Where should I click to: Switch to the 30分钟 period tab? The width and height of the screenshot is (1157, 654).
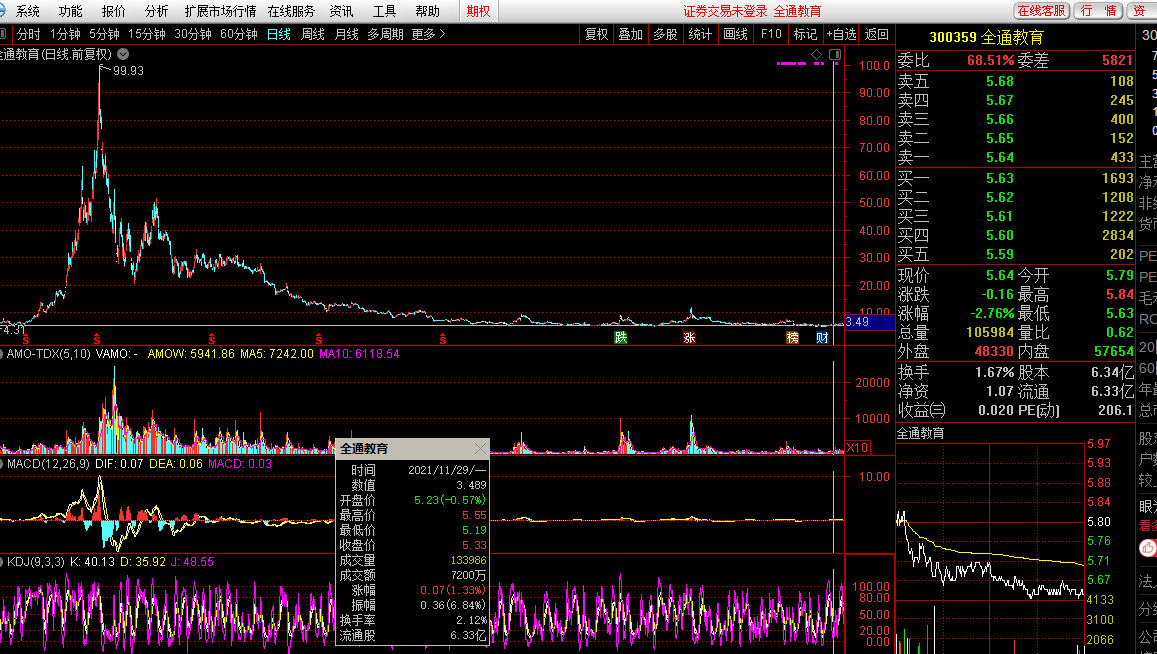click(x=193, y=34)
